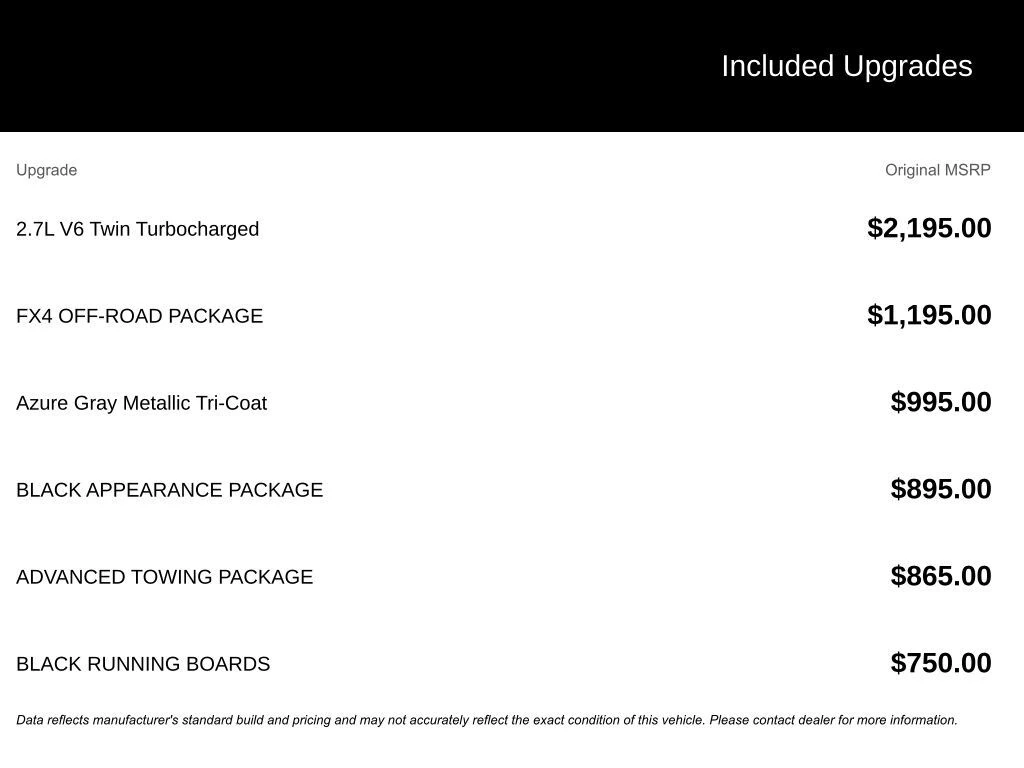Viewport: 1024px width, 768px height.
Task: Click the $1,195.00 price
Action: pos(929,315)
